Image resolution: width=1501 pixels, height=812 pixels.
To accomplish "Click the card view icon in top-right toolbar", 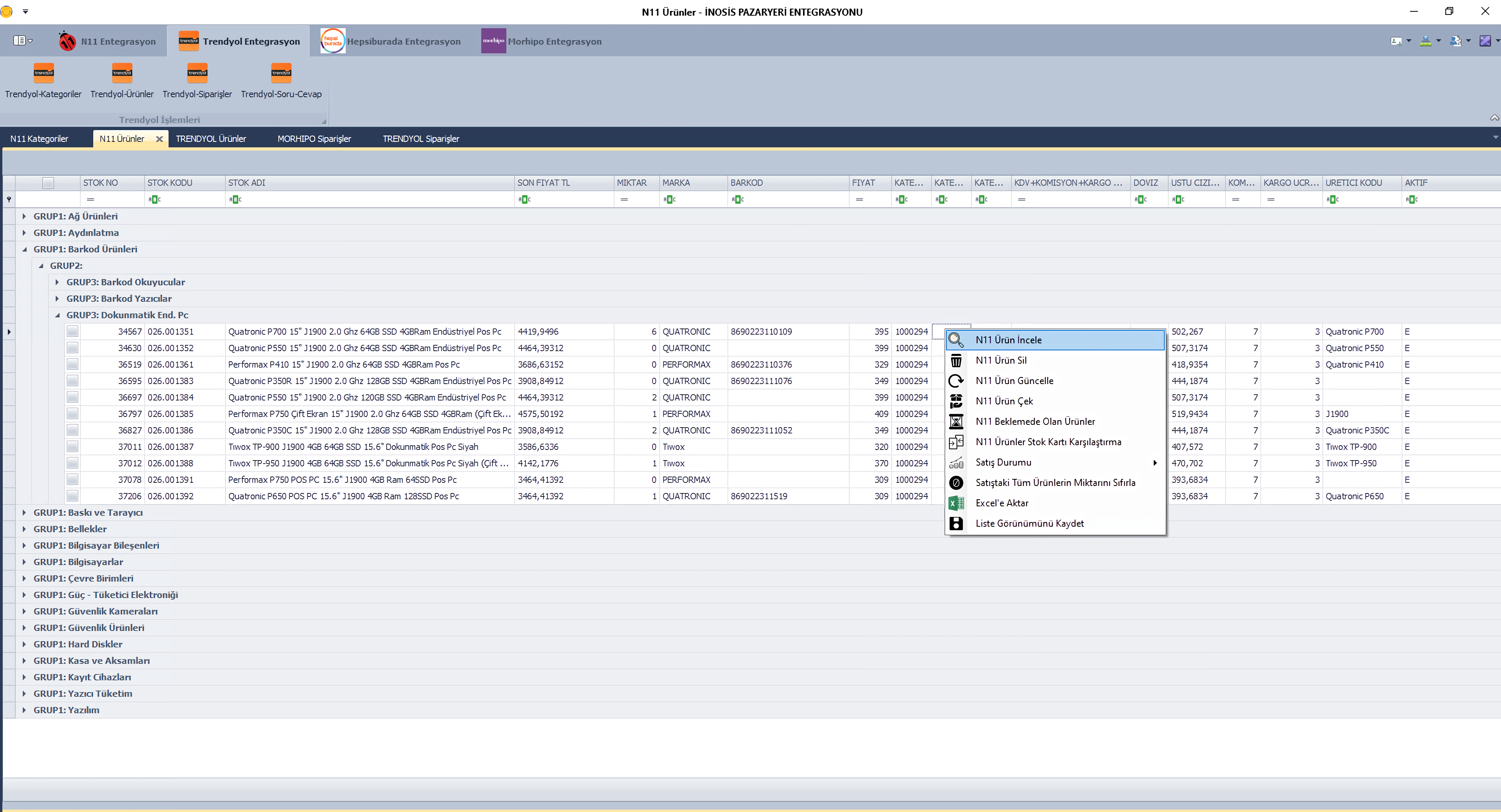I will [1396, 41].
